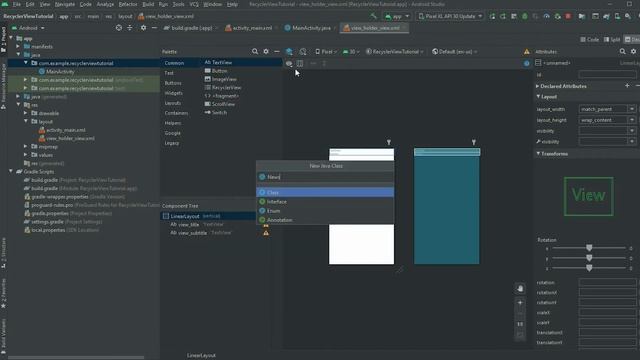Select MainActivity in project tree
This screenshot has height=360, width=640.
[60, 71]
